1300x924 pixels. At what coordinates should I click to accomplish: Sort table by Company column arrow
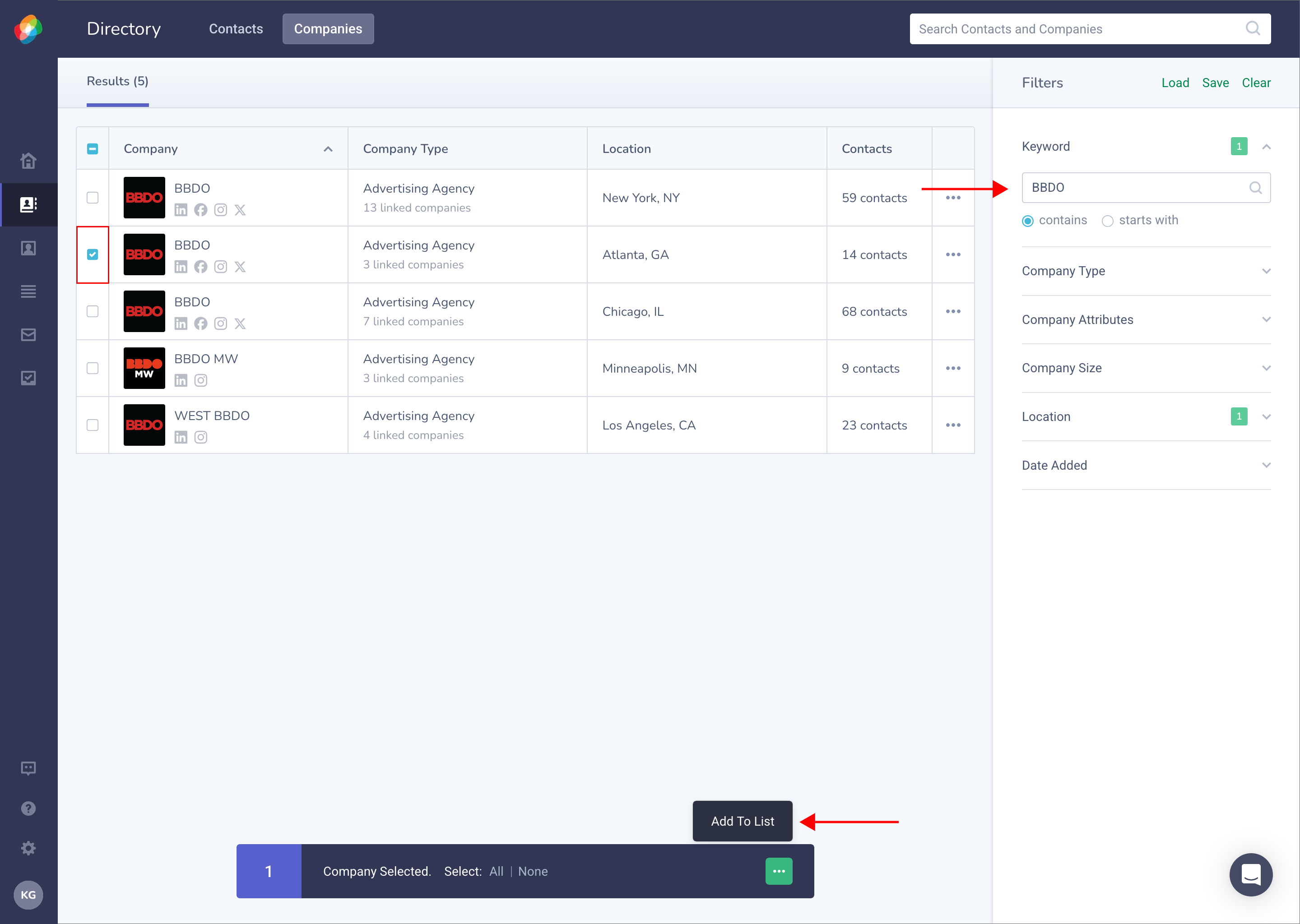click(328, 149)
